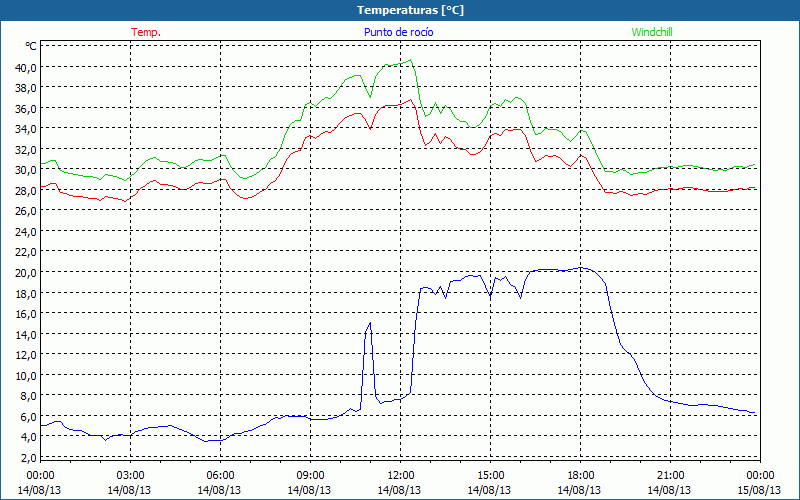Click the blue dew point spike before 12:00
Image resolution: width=800 pixels, height=500 pixels.
(x=370, y=323)
